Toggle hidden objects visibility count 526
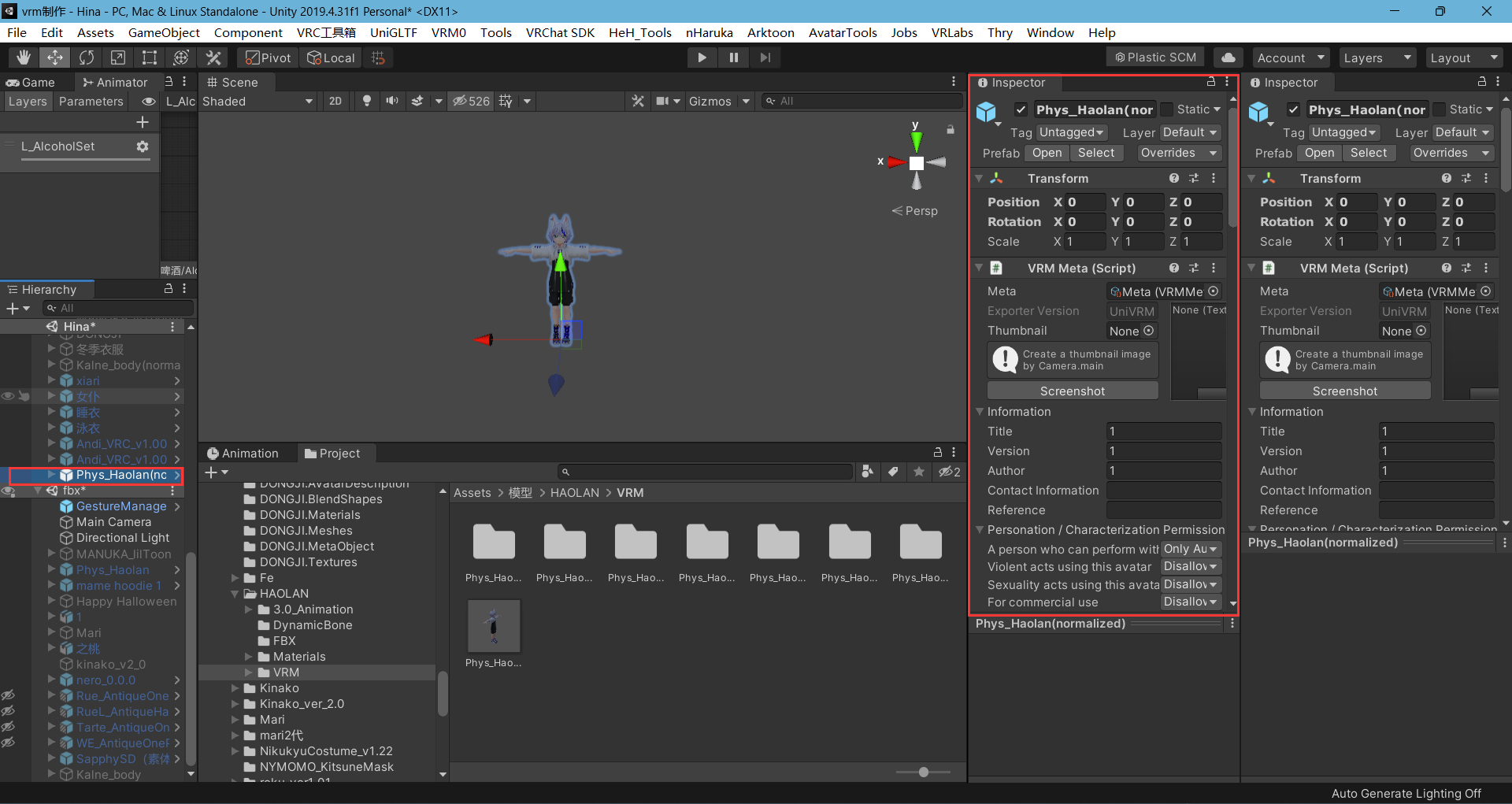Viewport: 1512px width, 804px height. click(x=471, y=101)
